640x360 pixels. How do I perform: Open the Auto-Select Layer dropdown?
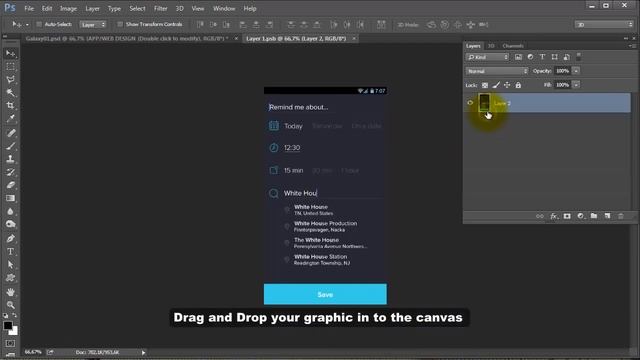click(93, 24)
